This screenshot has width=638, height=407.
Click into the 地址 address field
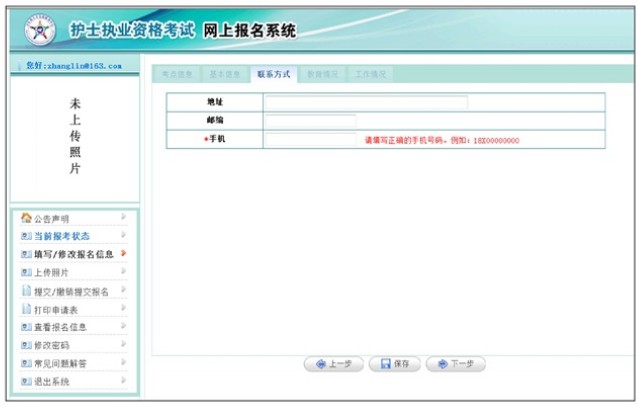(x=366, y=102)
